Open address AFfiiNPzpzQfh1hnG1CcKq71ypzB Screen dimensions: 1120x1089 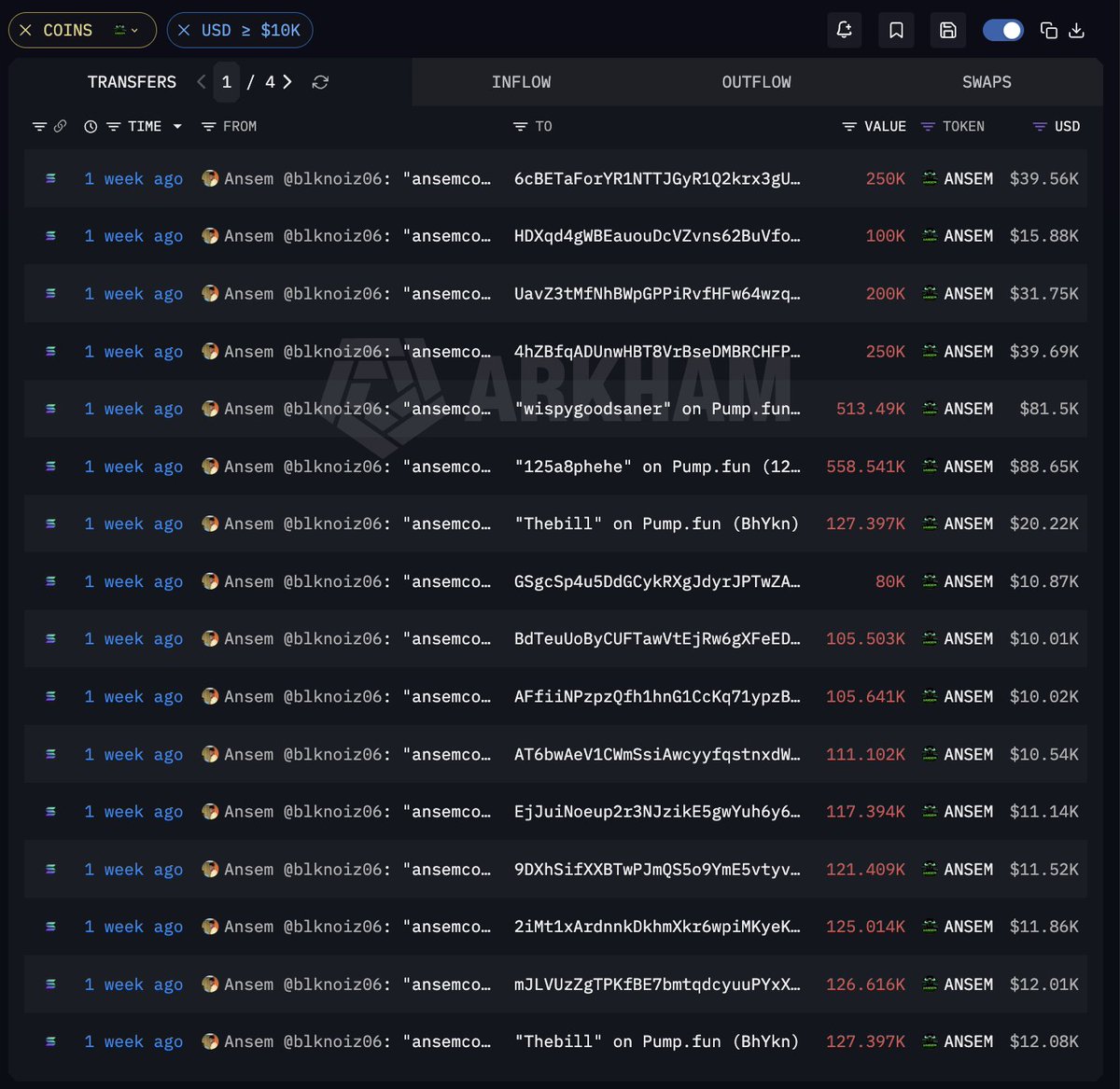tap(657, 696)
